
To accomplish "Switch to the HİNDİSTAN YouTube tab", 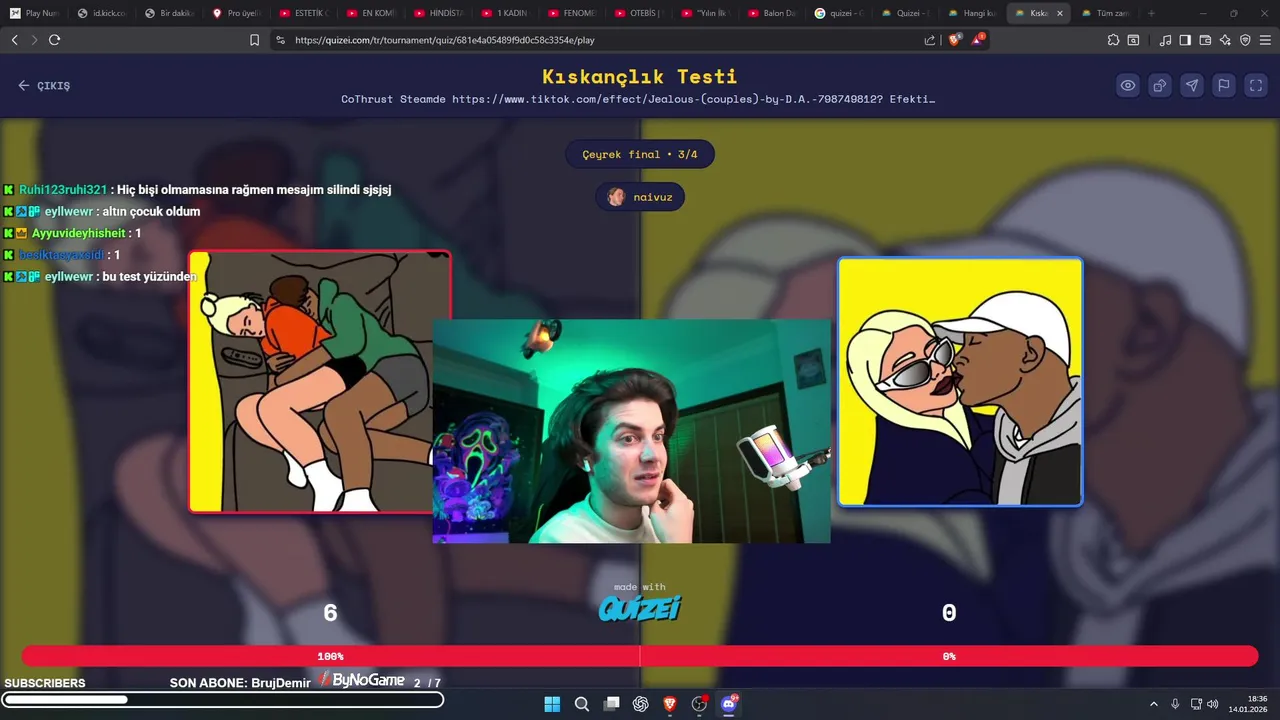I will 437,13.
